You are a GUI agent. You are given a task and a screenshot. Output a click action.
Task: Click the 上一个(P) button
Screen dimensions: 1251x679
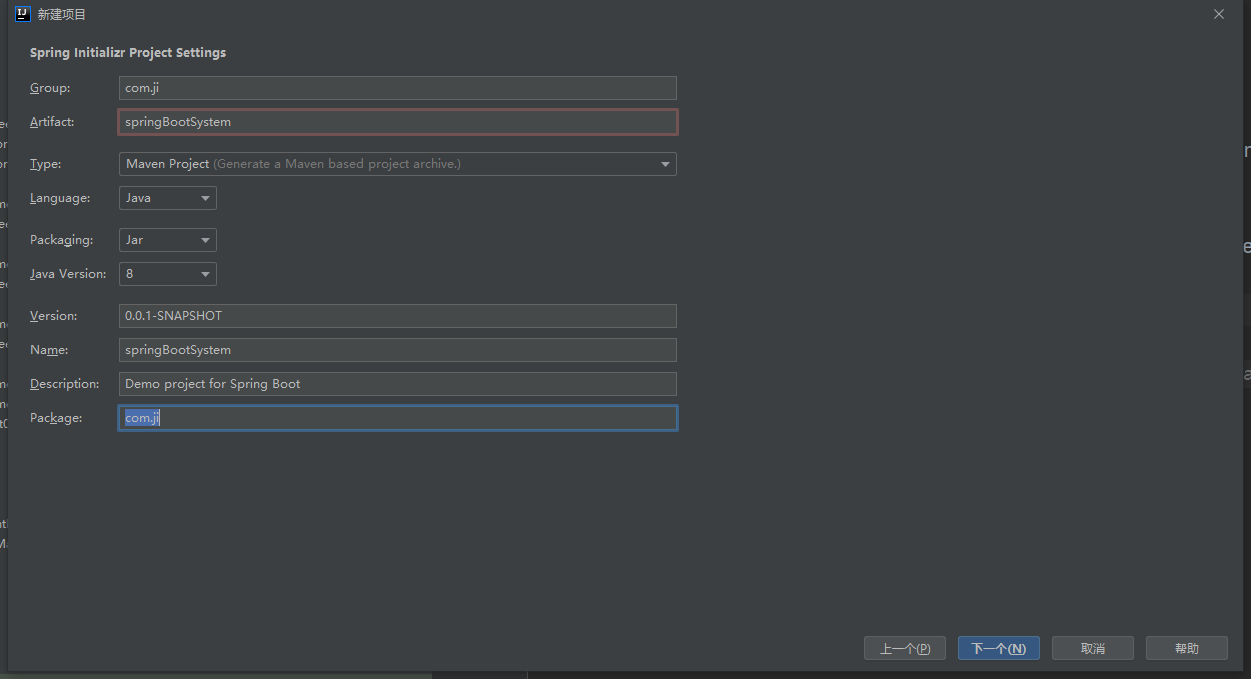coord(904,647)
